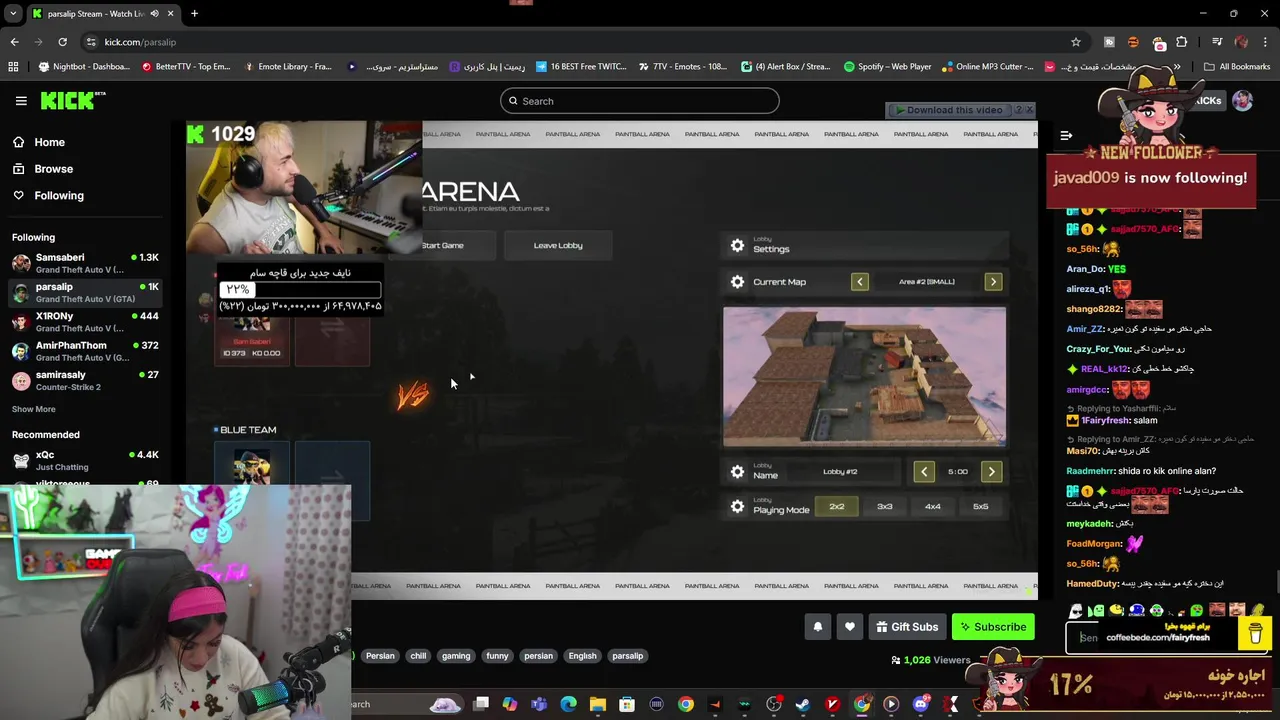Open the Chrome three-dot menu

click(1266, 42)
